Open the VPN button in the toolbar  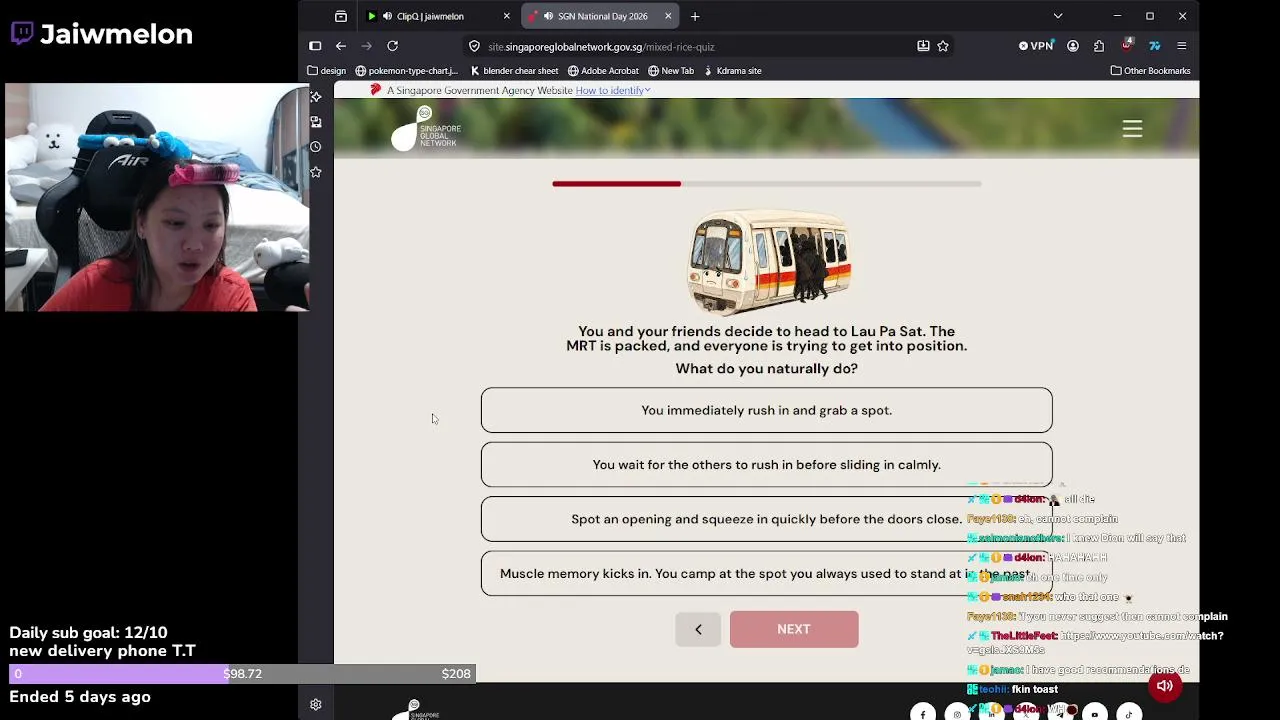coord(1036,46)
